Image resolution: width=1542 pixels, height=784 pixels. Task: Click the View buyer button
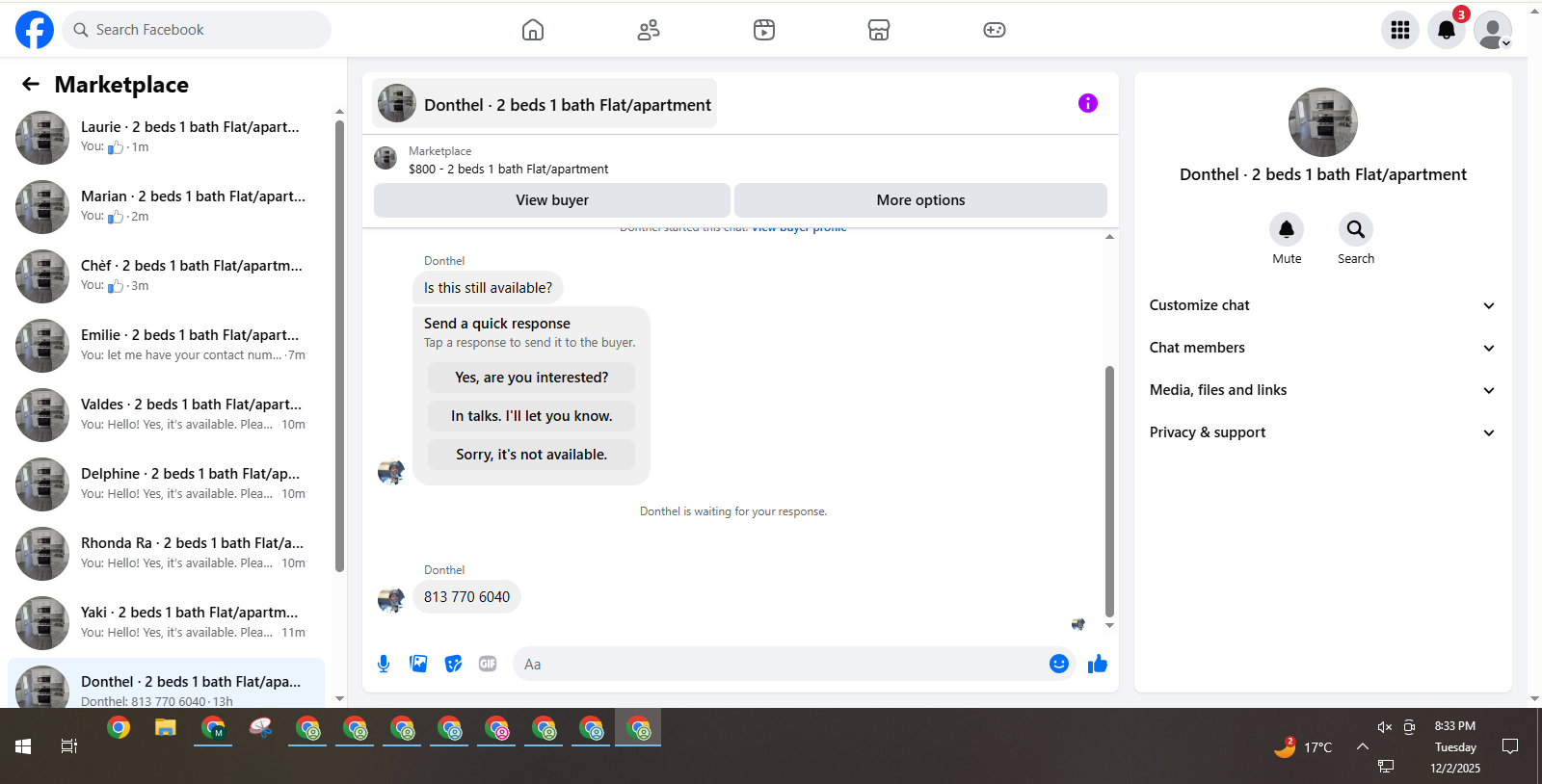coord(552,200)
